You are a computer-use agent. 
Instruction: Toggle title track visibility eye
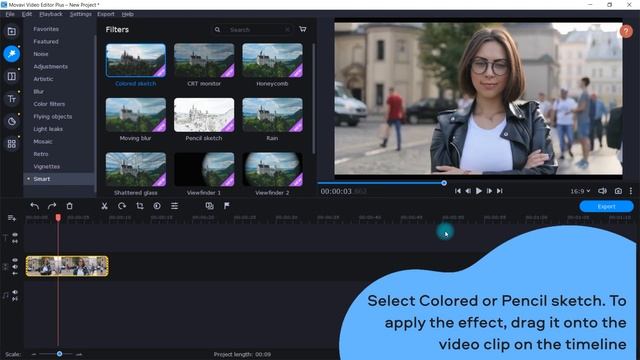click(x=15, y=235)
